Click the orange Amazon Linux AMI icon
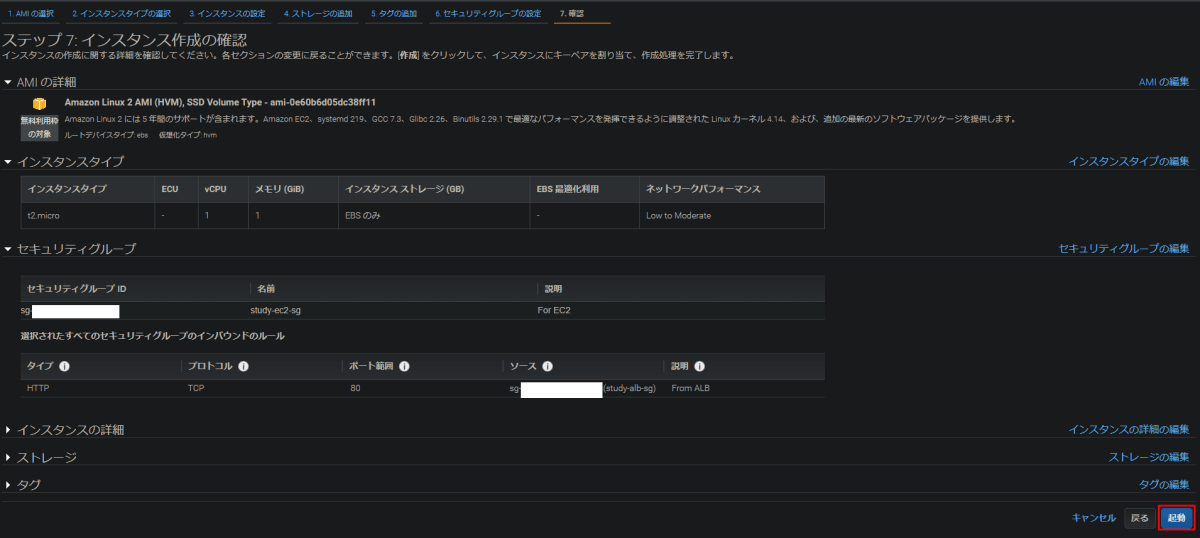The width and height of the screenshot is (1200, 538). tap(39, 103)
